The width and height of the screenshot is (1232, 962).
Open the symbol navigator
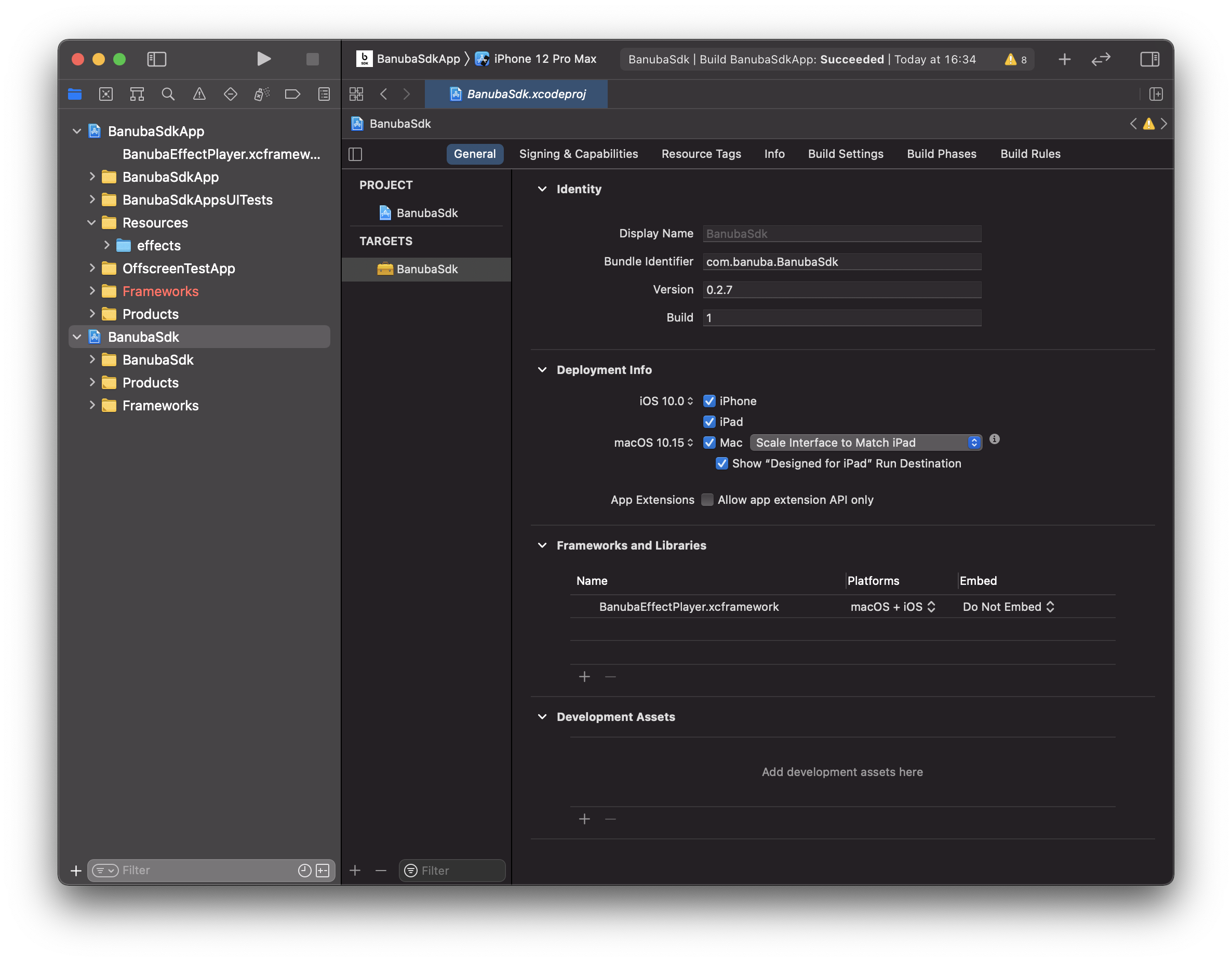pyautogui.click(x=137, y=94)
